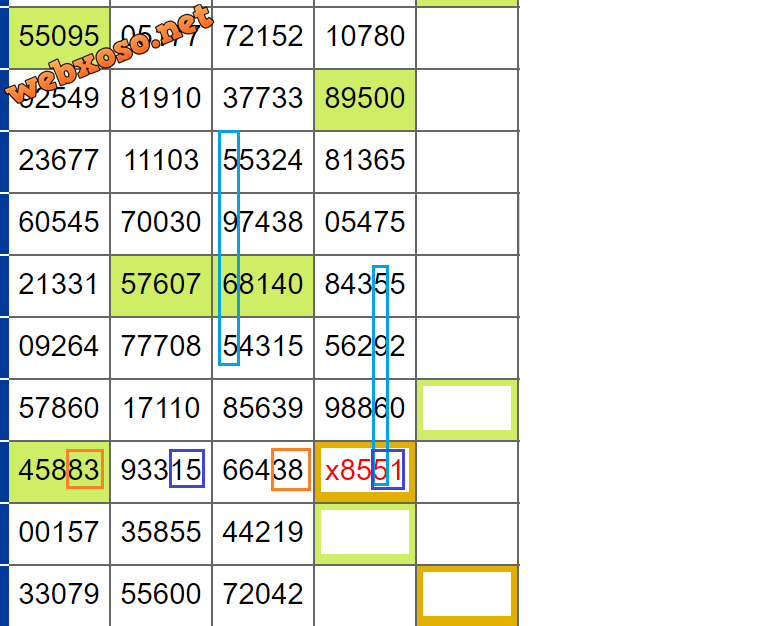Click cell 44219

pos(263,534)
